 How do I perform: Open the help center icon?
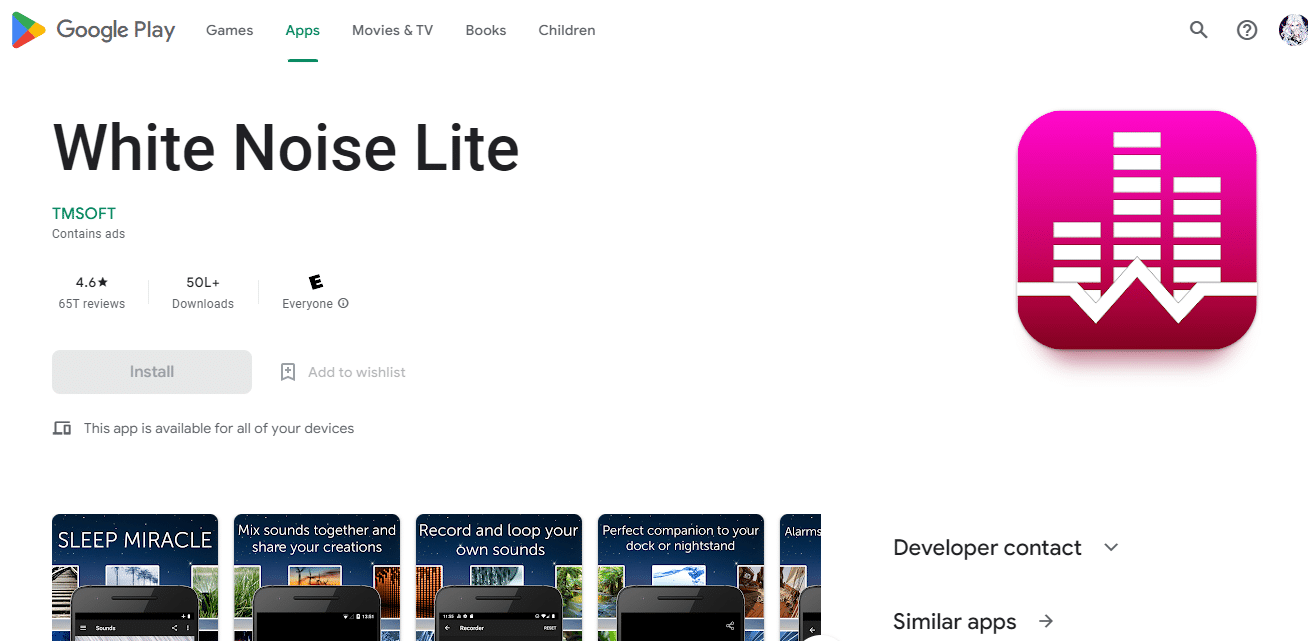point(1246,30)
